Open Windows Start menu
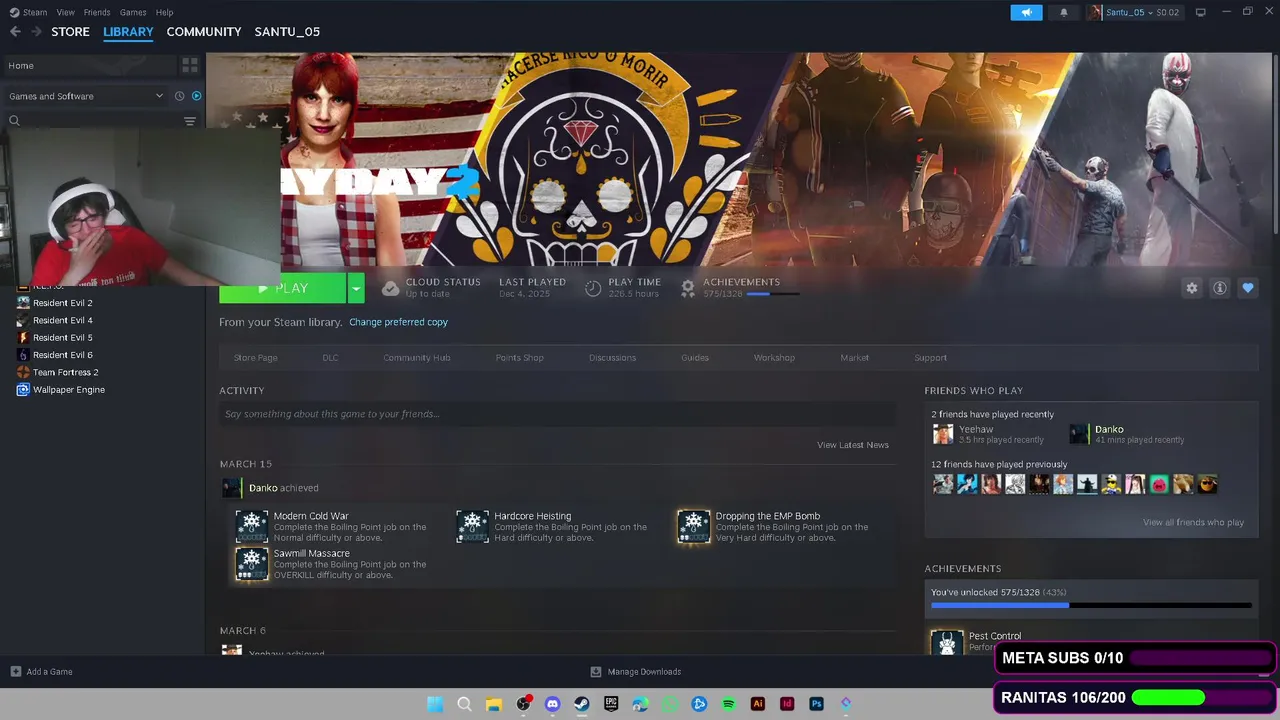This screenshot has height=720, width=1280. pyautogui.click(x=435, y=704)
